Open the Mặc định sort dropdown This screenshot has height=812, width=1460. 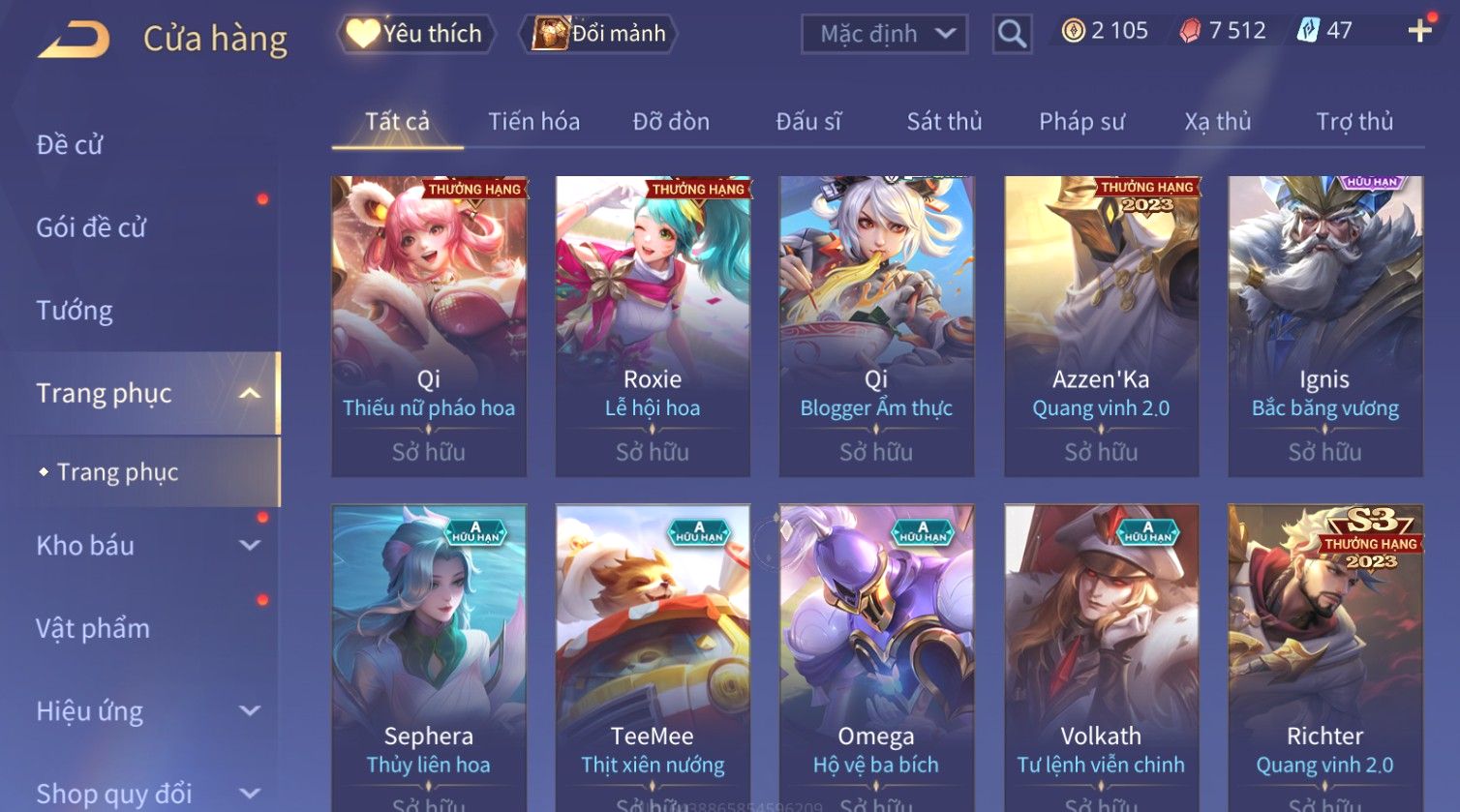point(884,34)
